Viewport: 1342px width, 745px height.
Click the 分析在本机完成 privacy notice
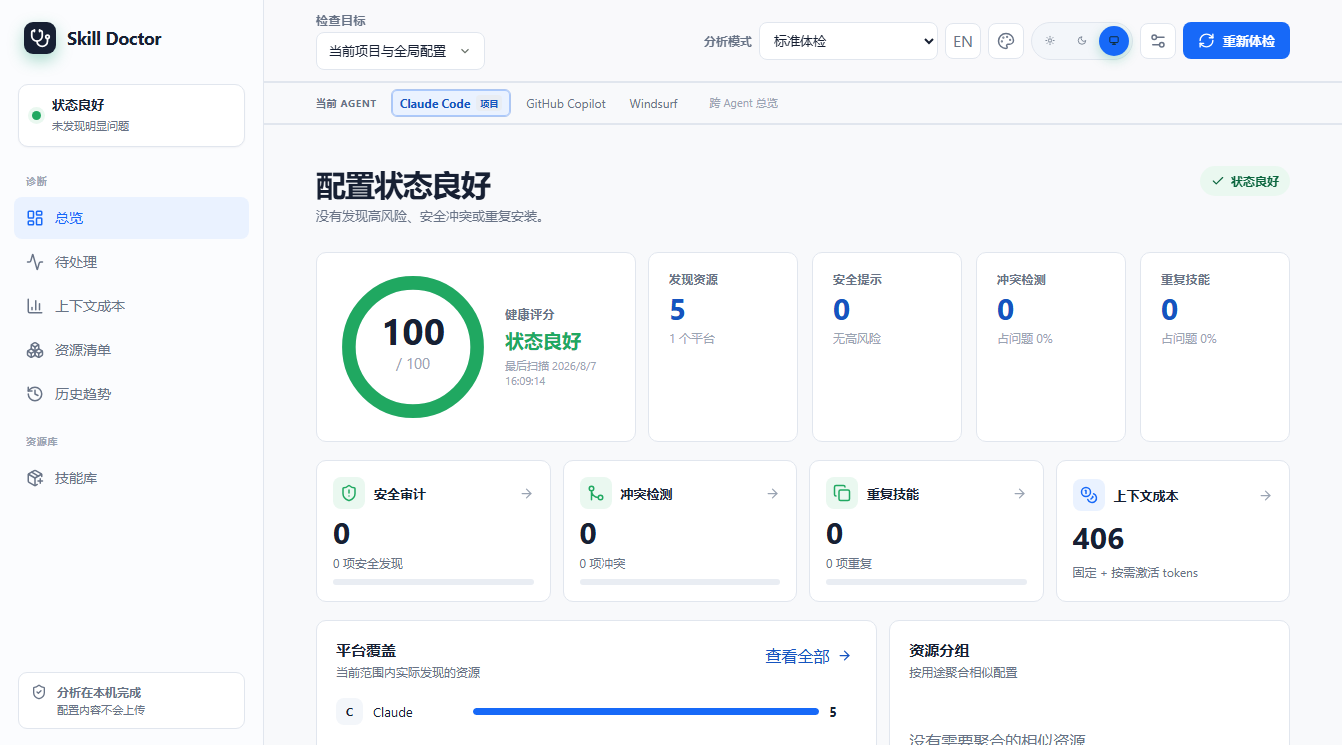coord(131,700)
